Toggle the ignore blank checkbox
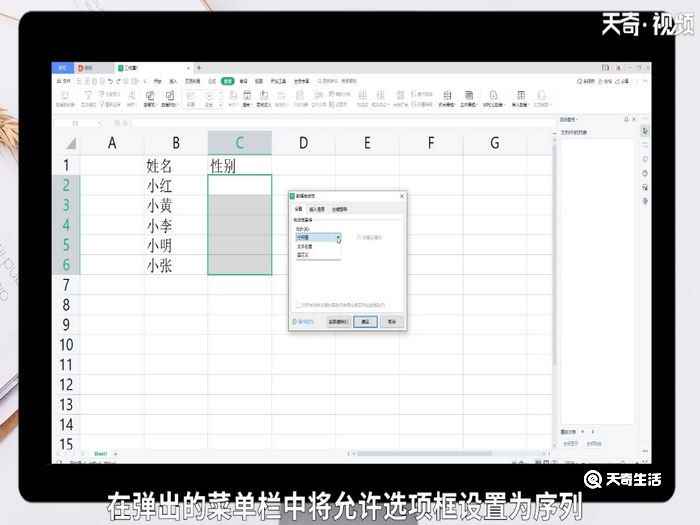The image size is (700, 525). [360, 237]
